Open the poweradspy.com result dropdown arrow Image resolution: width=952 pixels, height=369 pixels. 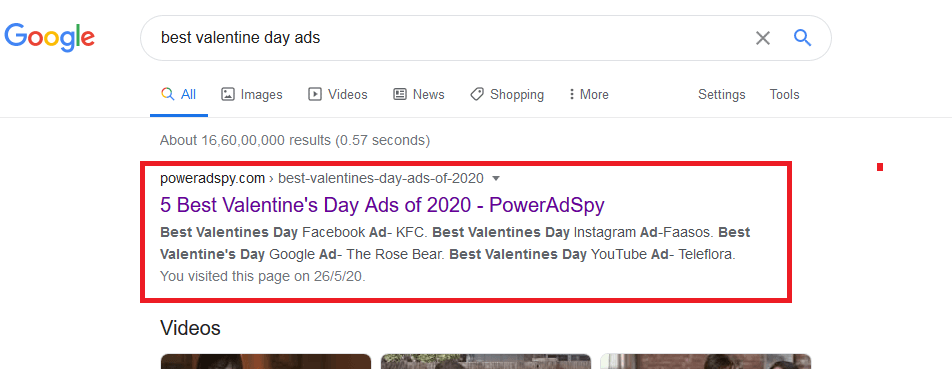point(496,178)
